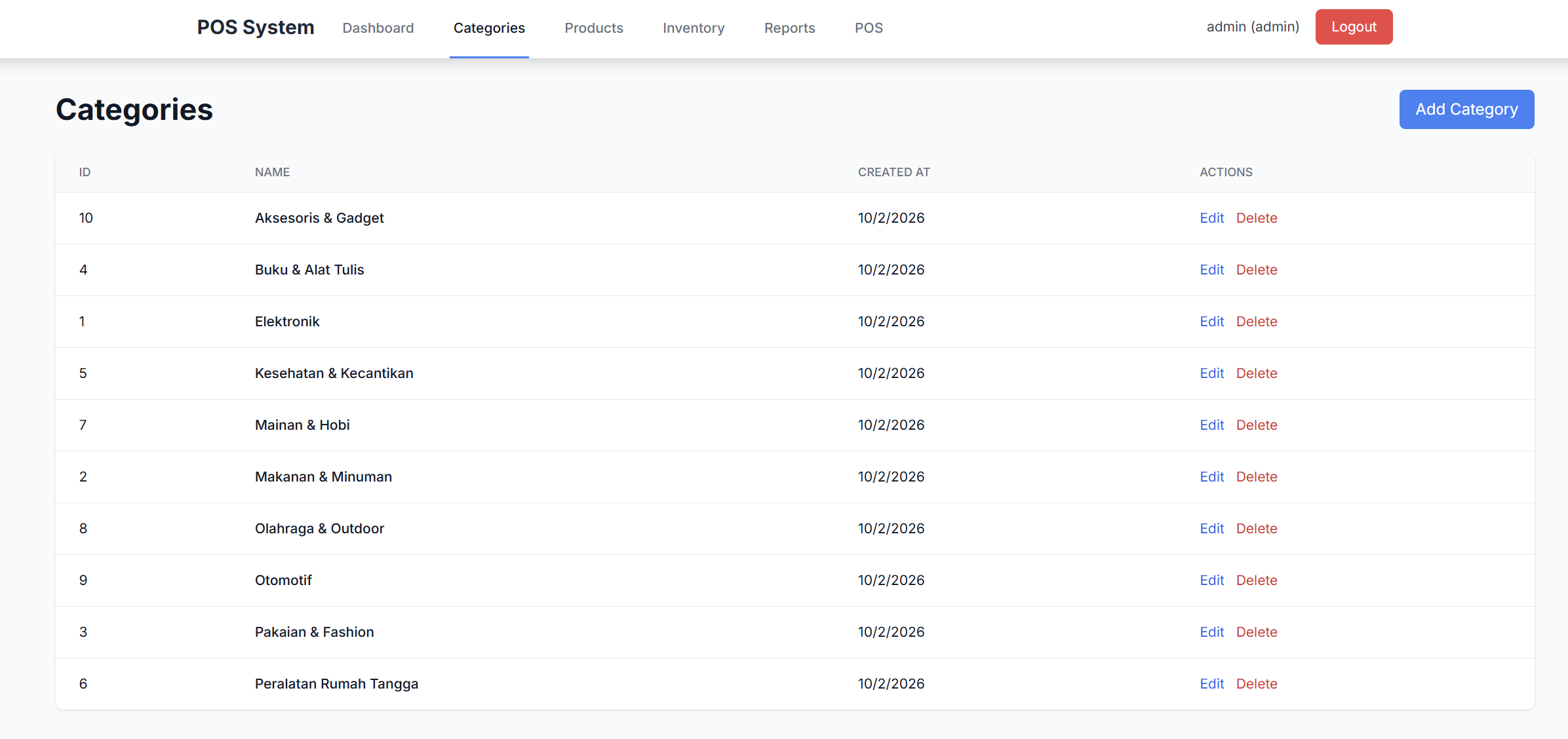Click the POS System logo text
1568x739 pixels.
click(x=256, y=28)
